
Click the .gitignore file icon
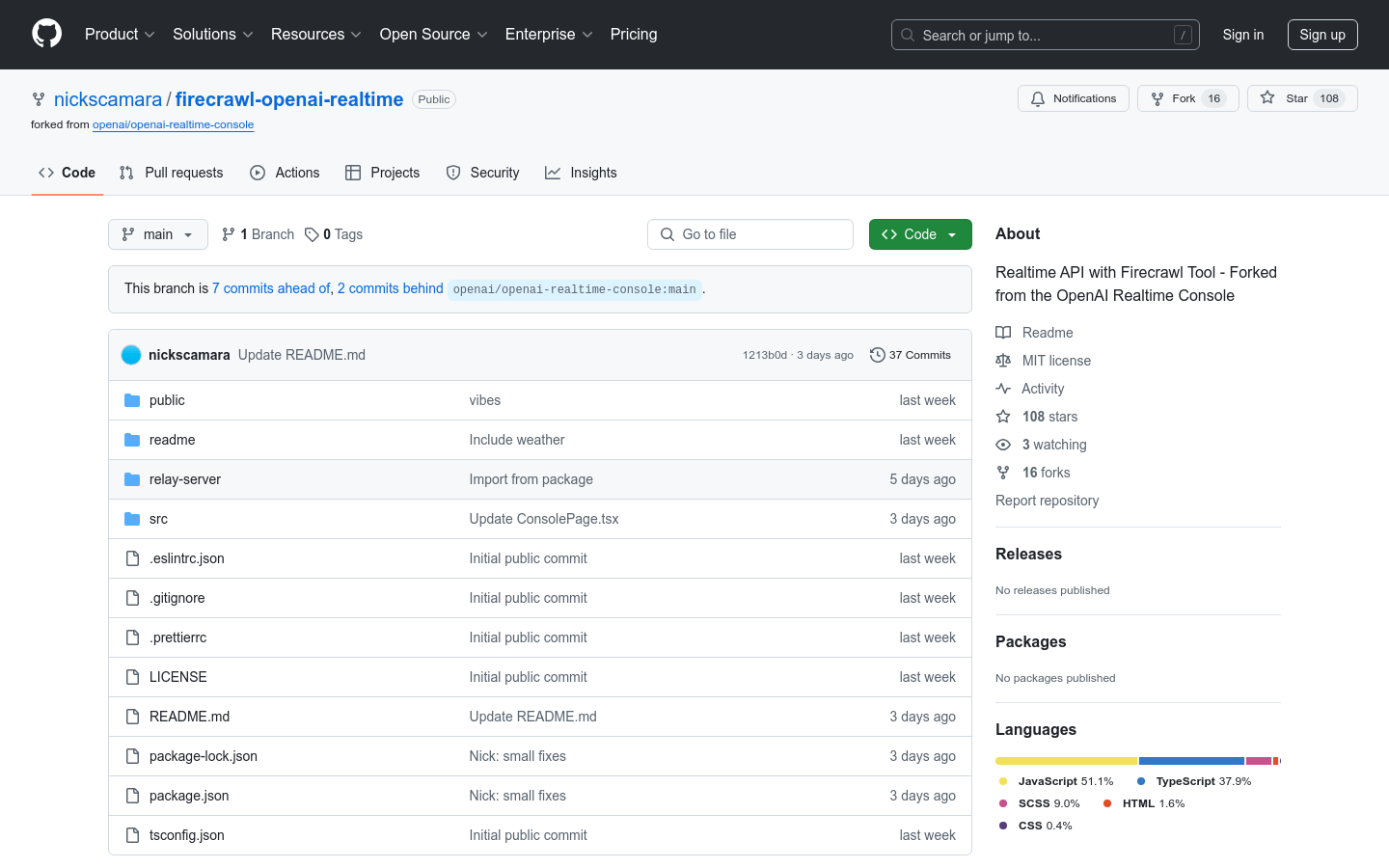pyautogui.click(x=132, y=598)
